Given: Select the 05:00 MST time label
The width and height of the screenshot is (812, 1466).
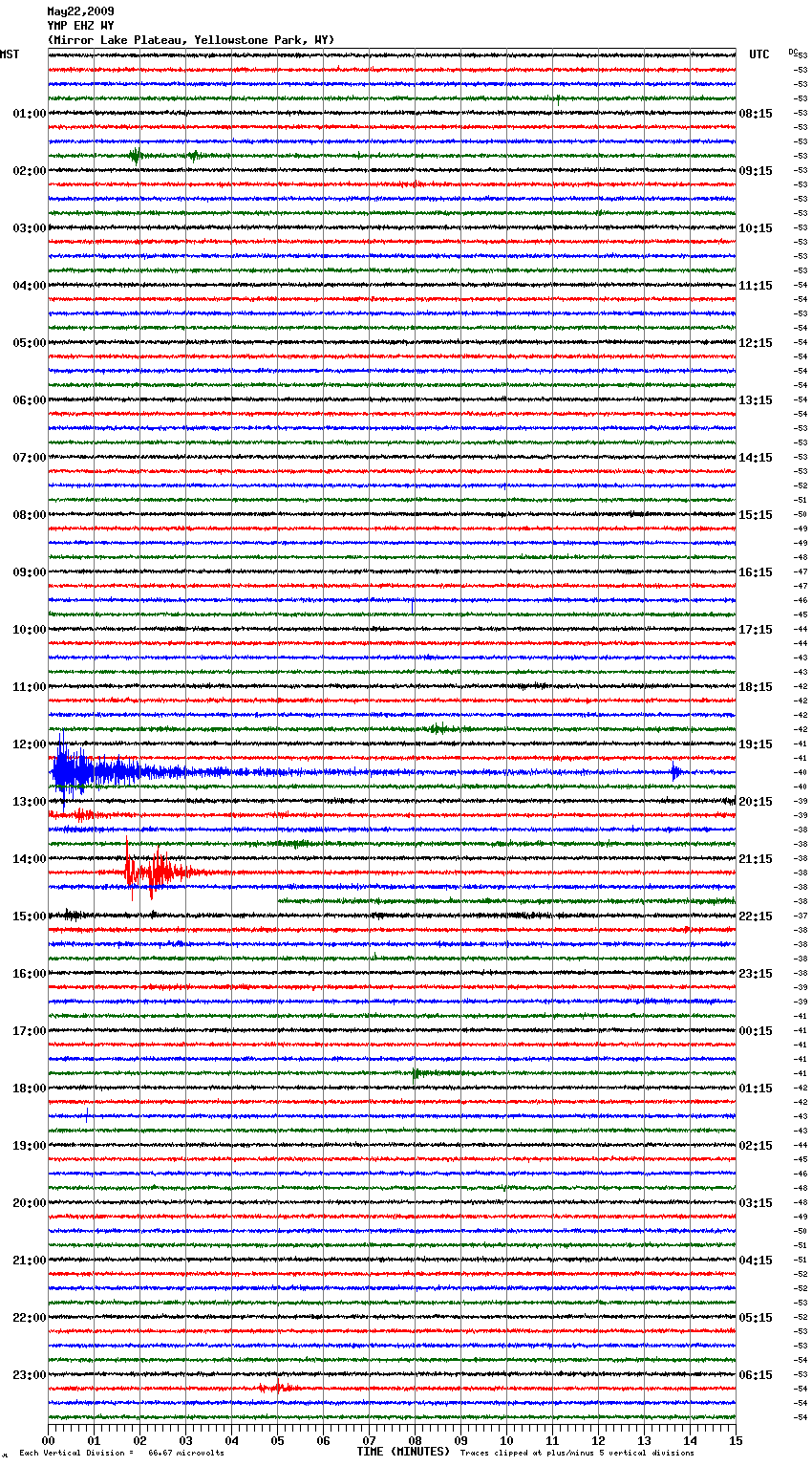Looking at the screenshot, I should click(x=29, y=343).
